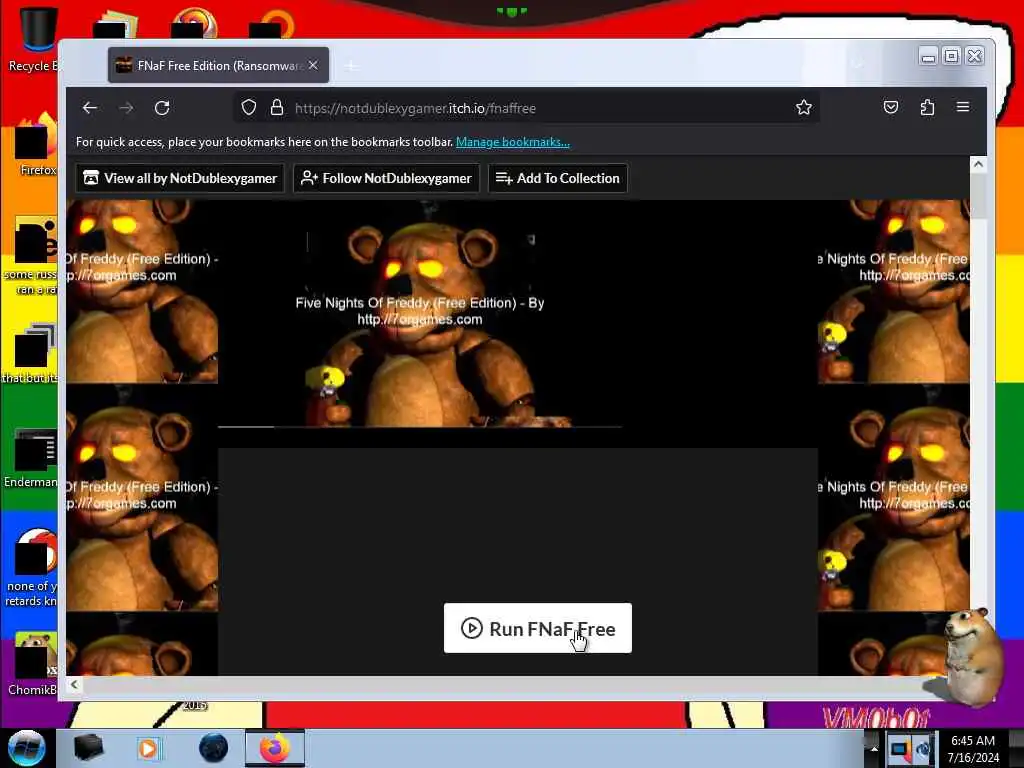The height and width of the screenshot is (768, 1024).
Task: Open the dark globe taskbar icon
Action: pyautogui.click(x=213, y=748)
